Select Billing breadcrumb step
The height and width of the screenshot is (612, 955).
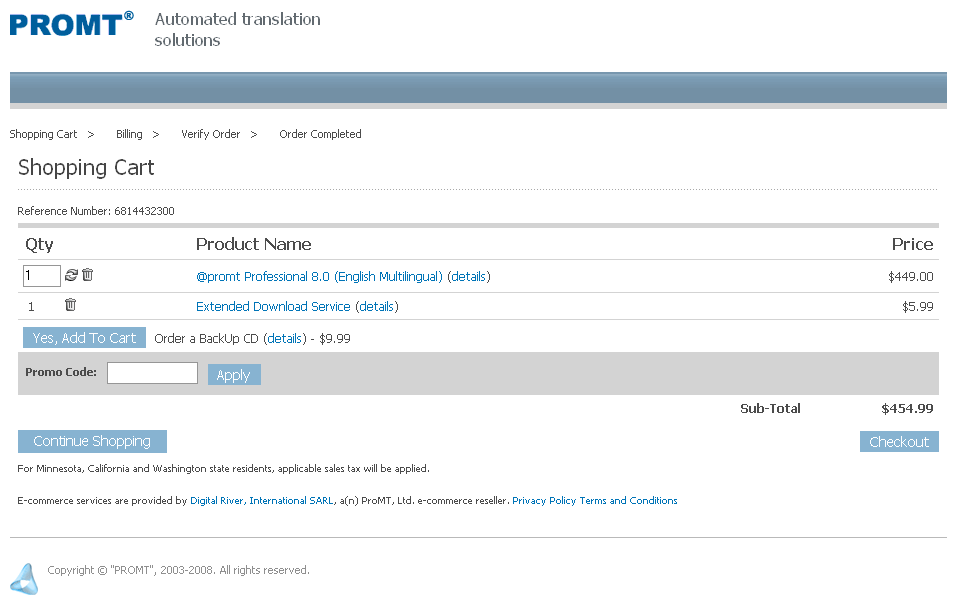pos(129,134)
